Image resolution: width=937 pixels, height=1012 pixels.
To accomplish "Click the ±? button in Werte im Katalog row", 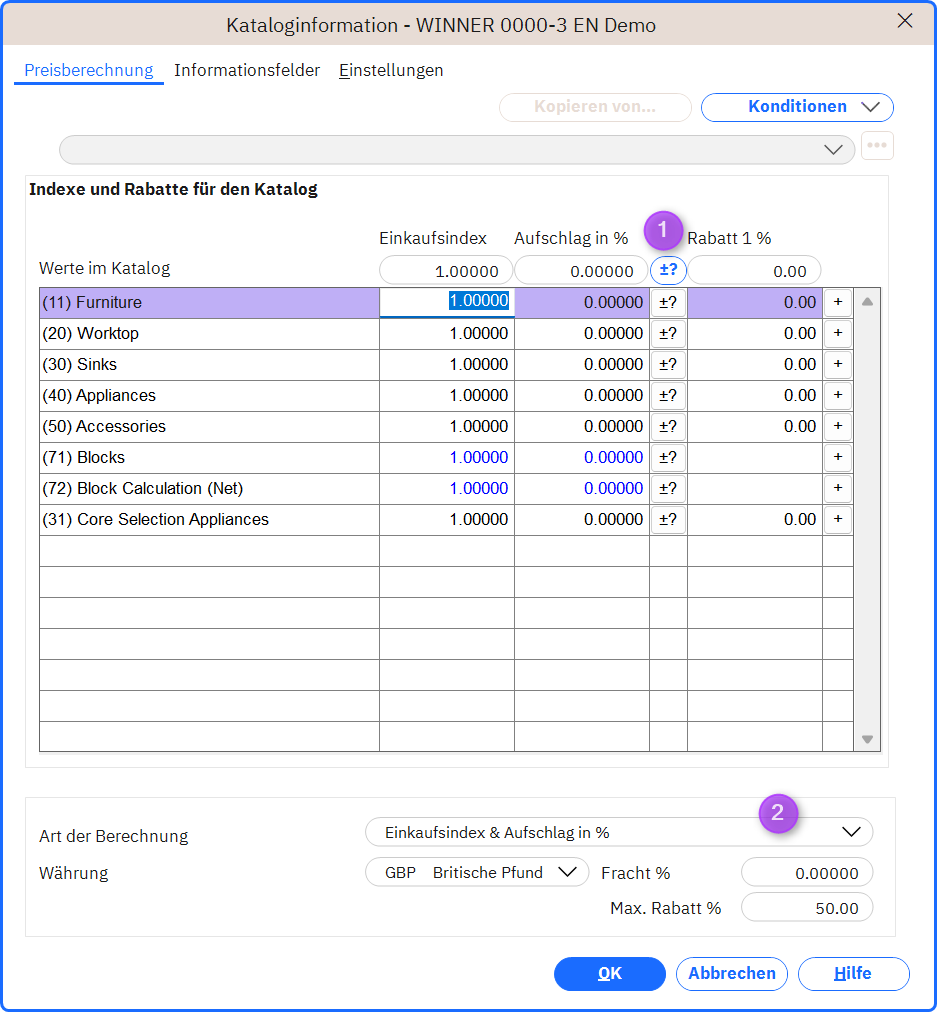I will point(668,270).
